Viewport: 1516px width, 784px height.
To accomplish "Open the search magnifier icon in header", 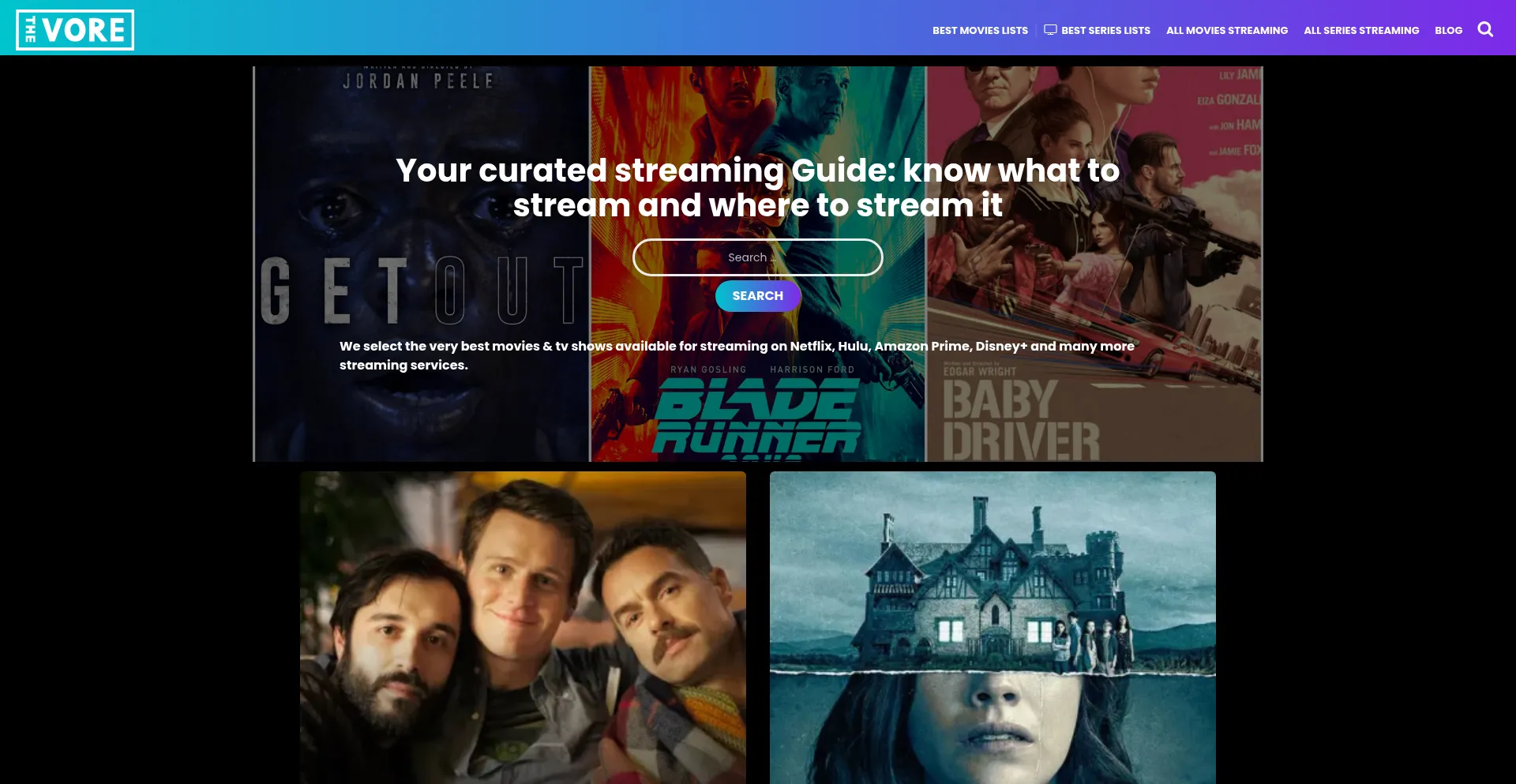I will (x=1485, y=29).
